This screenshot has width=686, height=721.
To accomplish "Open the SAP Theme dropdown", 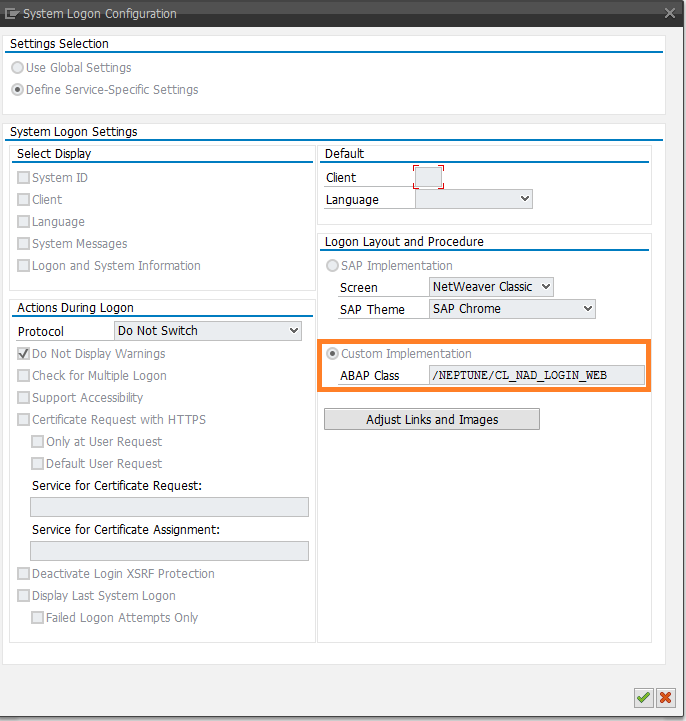I will click(512, 309).
